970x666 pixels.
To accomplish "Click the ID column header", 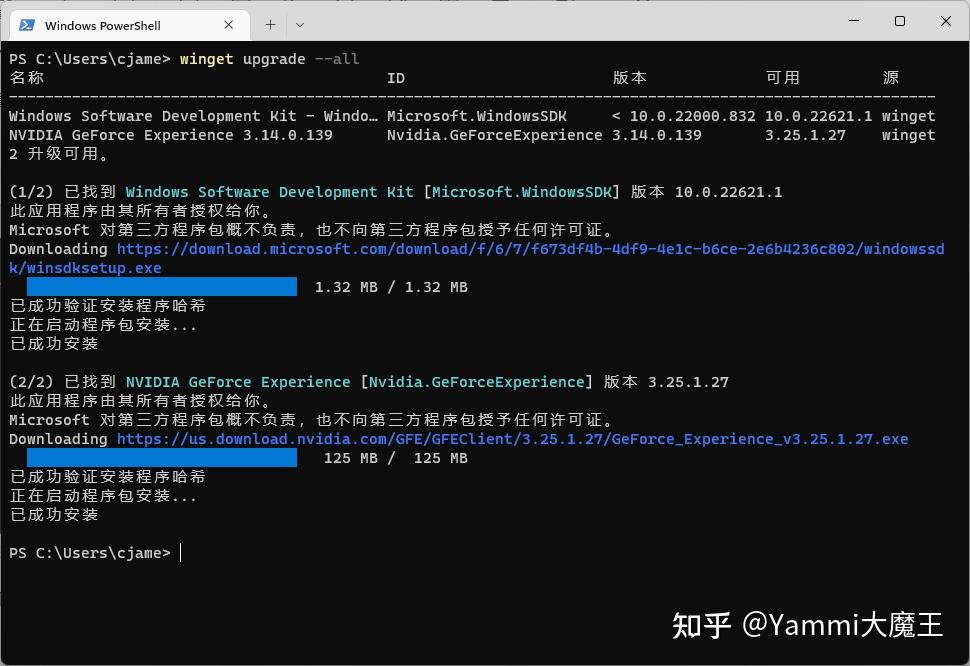I will tap(396, 78).
